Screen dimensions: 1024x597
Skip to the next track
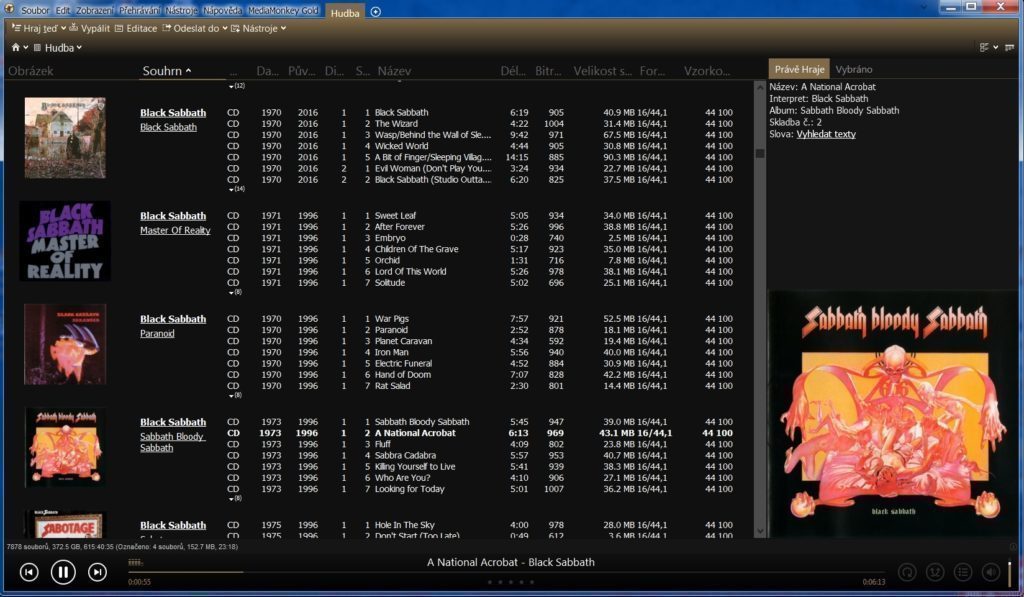(97, 572)
